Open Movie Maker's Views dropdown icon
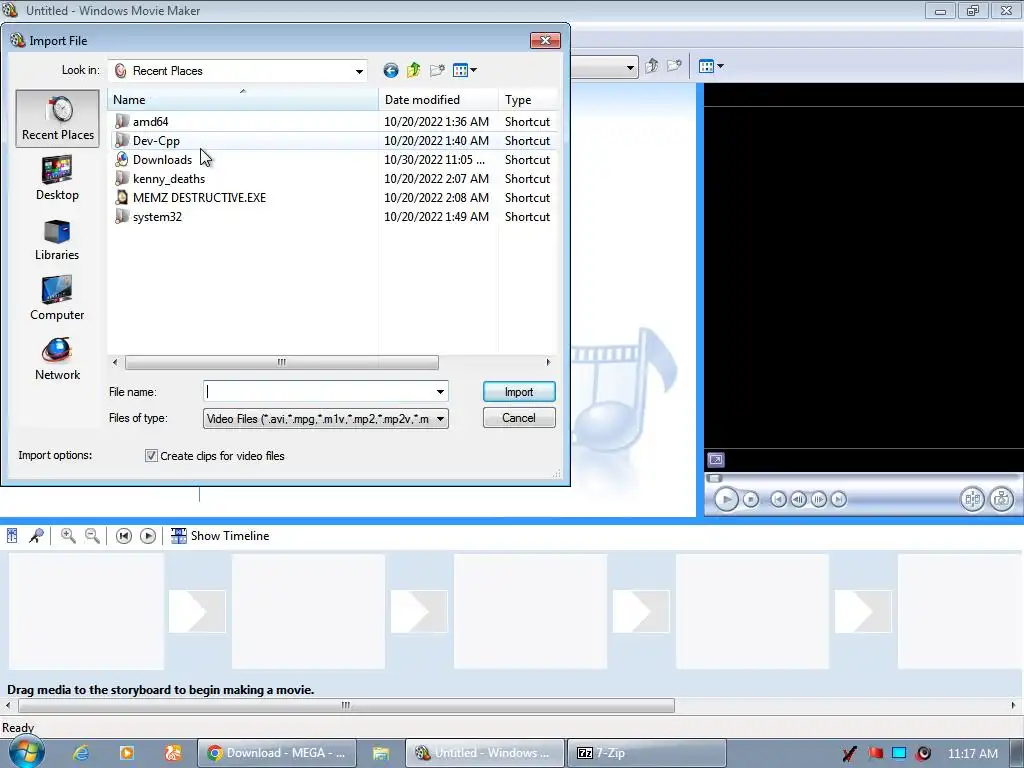This screenshot has width=1024, height=768. (711, 66)
